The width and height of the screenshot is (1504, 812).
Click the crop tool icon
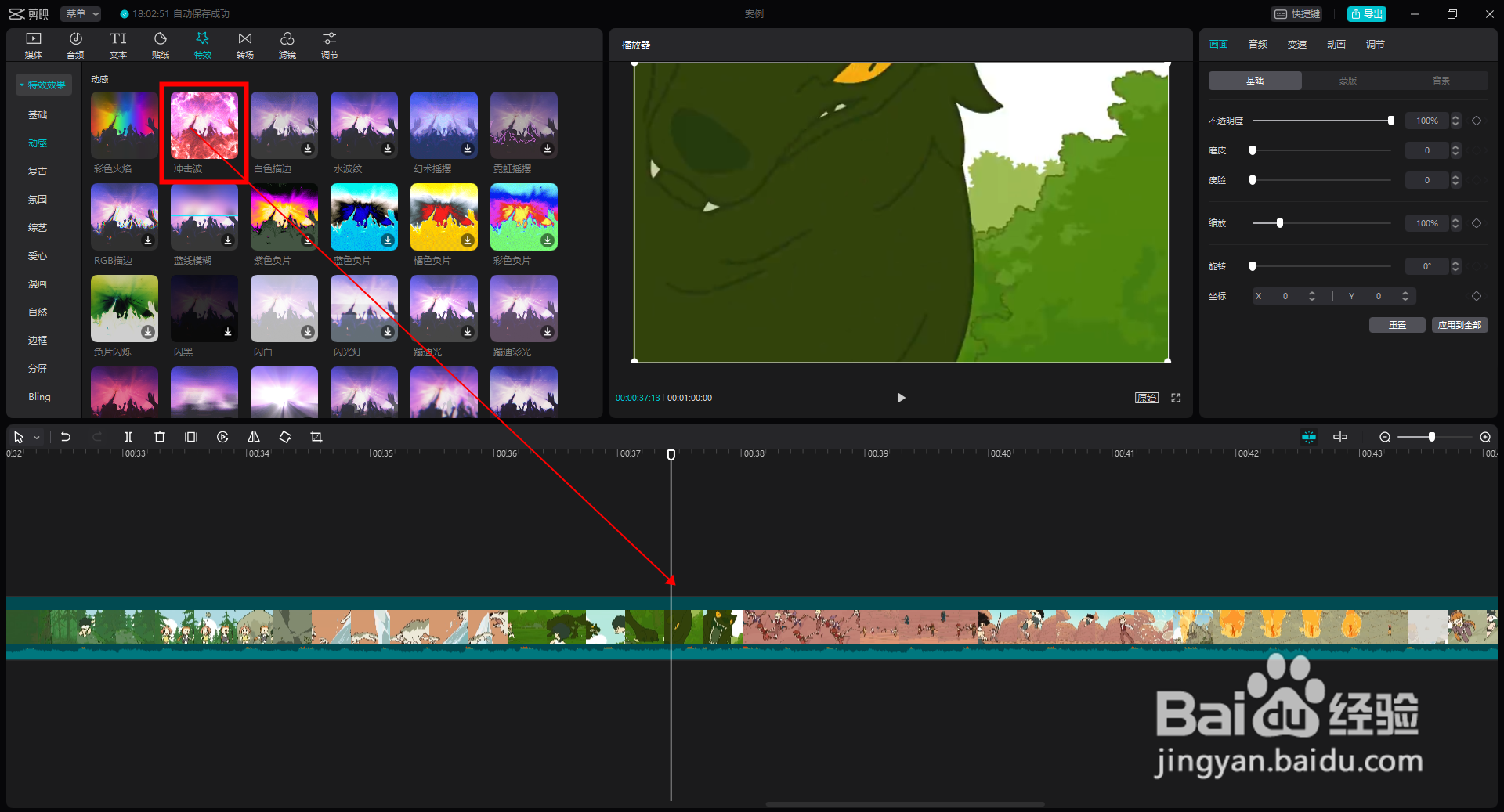[316, 437]
